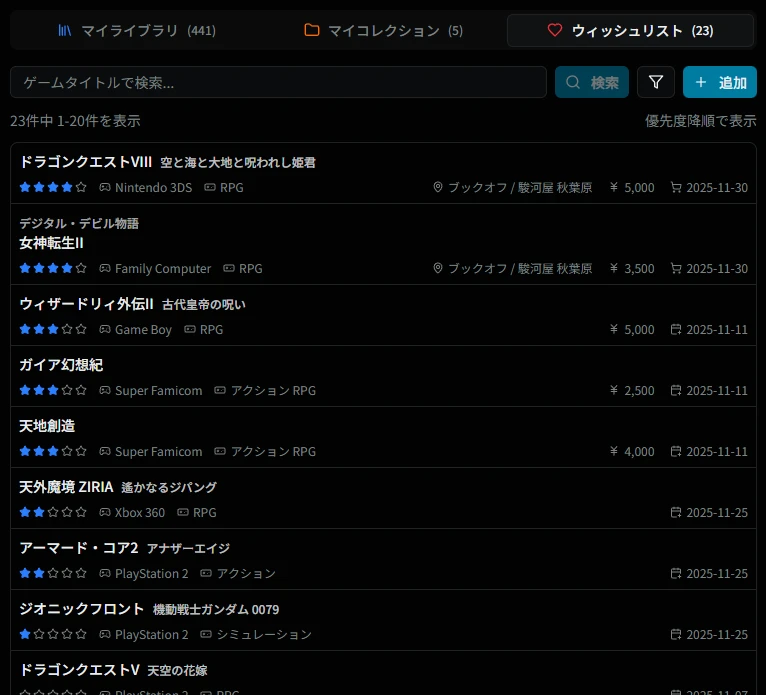Image resolution: width=766 pixels, height=695 pixels.
Task: Click the calendar icon in ウィザードリィ外伝II row
Action: (676, 329)
